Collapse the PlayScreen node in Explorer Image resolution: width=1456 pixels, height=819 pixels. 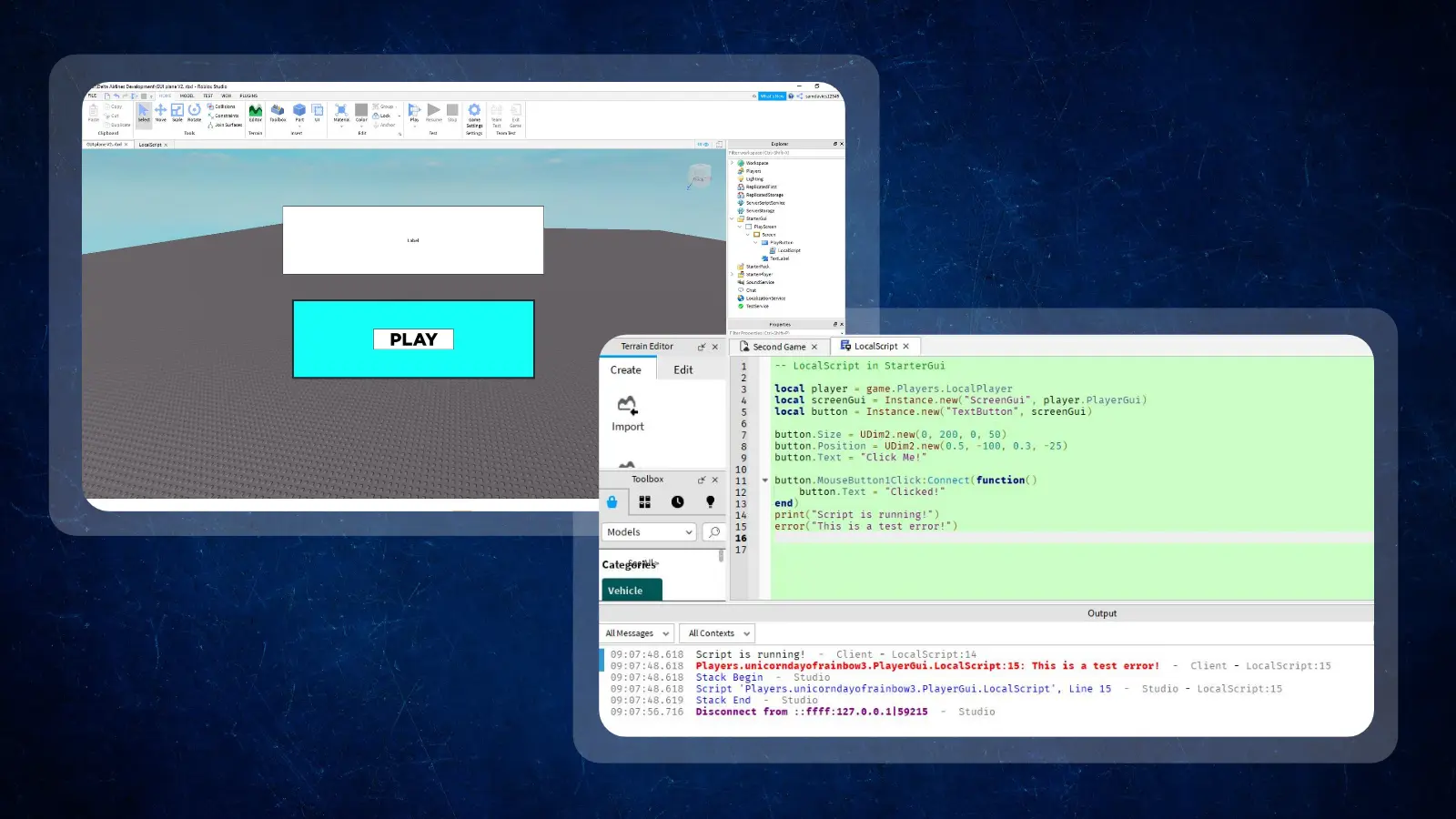tap(740, 227)
